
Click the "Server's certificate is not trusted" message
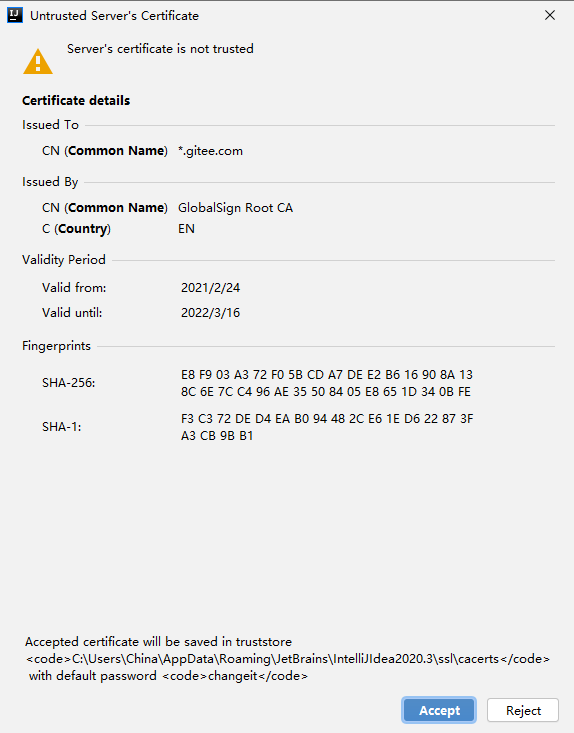pyautogui.click(x=160, y=49)
